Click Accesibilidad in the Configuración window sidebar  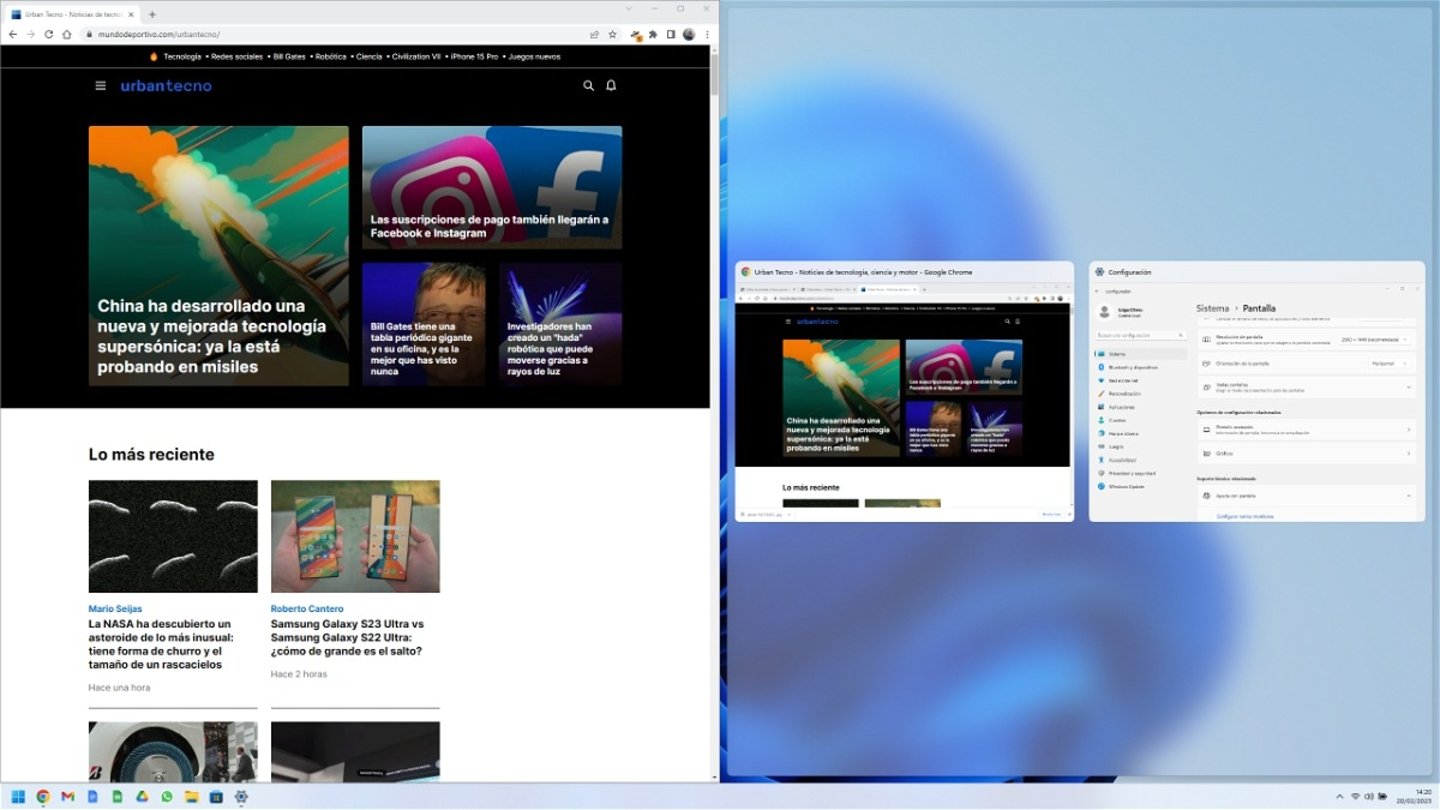[1121, 460]
